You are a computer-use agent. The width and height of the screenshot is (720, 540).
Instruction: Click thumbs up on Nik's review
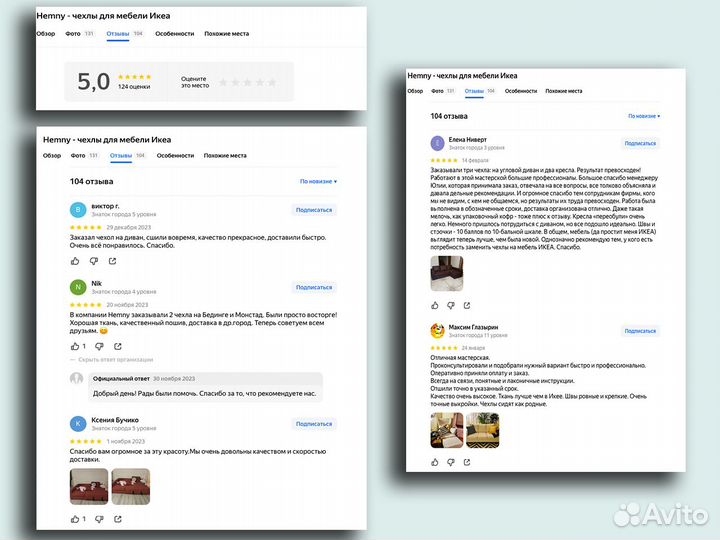[75, 346]
